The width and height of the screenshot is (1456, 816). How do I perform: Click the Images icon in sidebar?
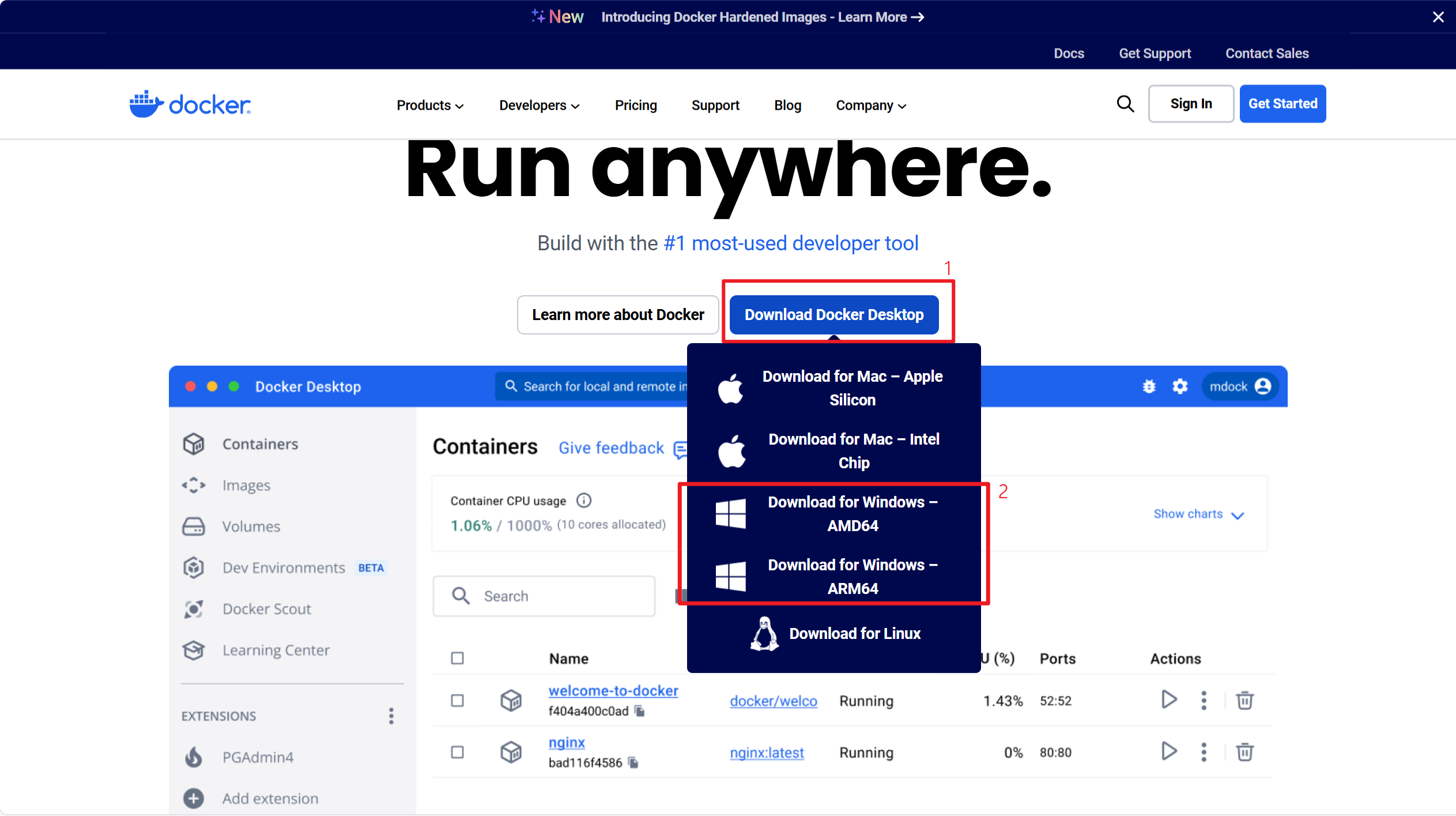pyautogui.click(x=194, y=486)
